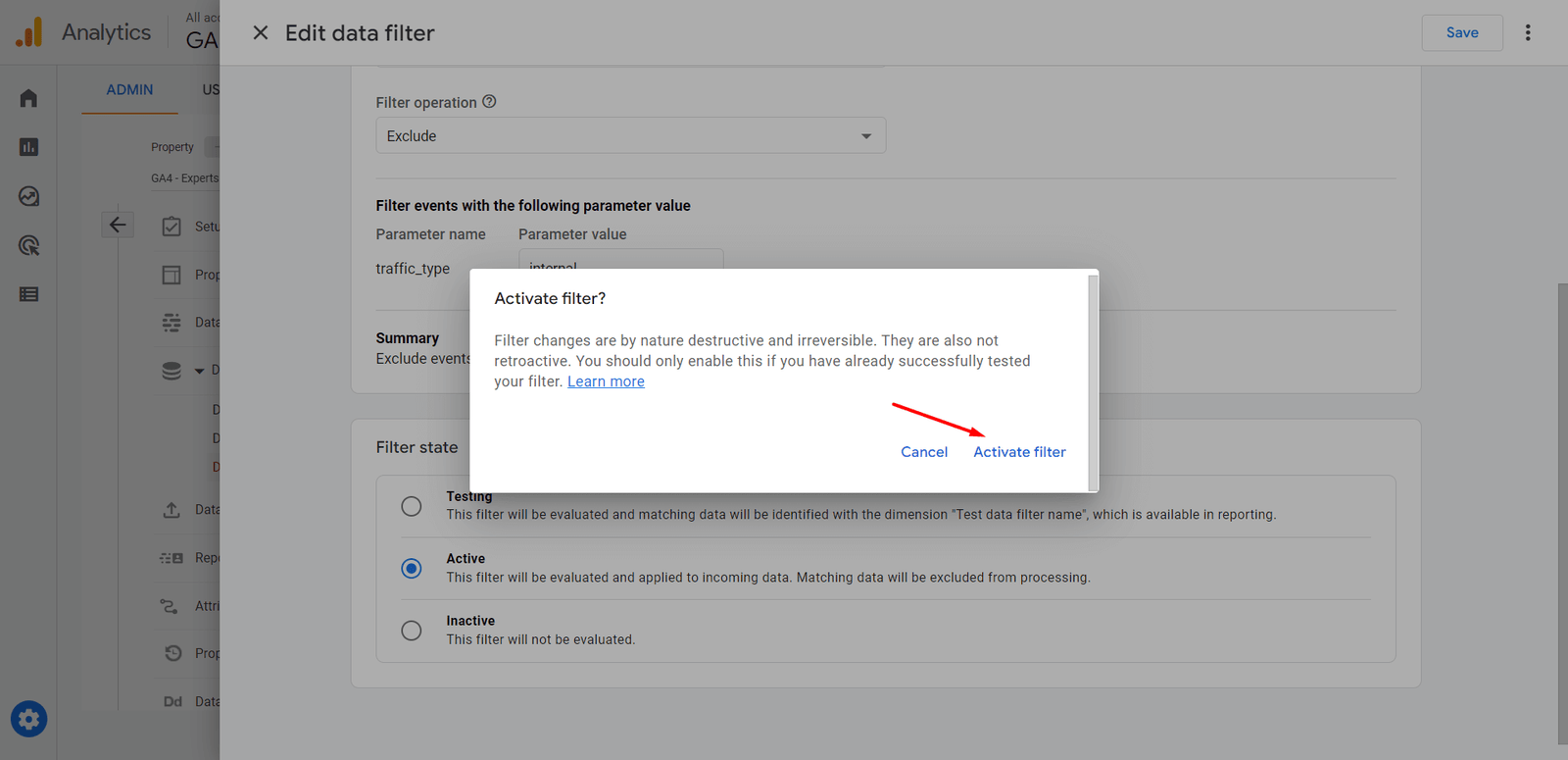Click the Filter operation help icon
The width and height of the screenshot is (1568, 760).
tap(489, 101)
